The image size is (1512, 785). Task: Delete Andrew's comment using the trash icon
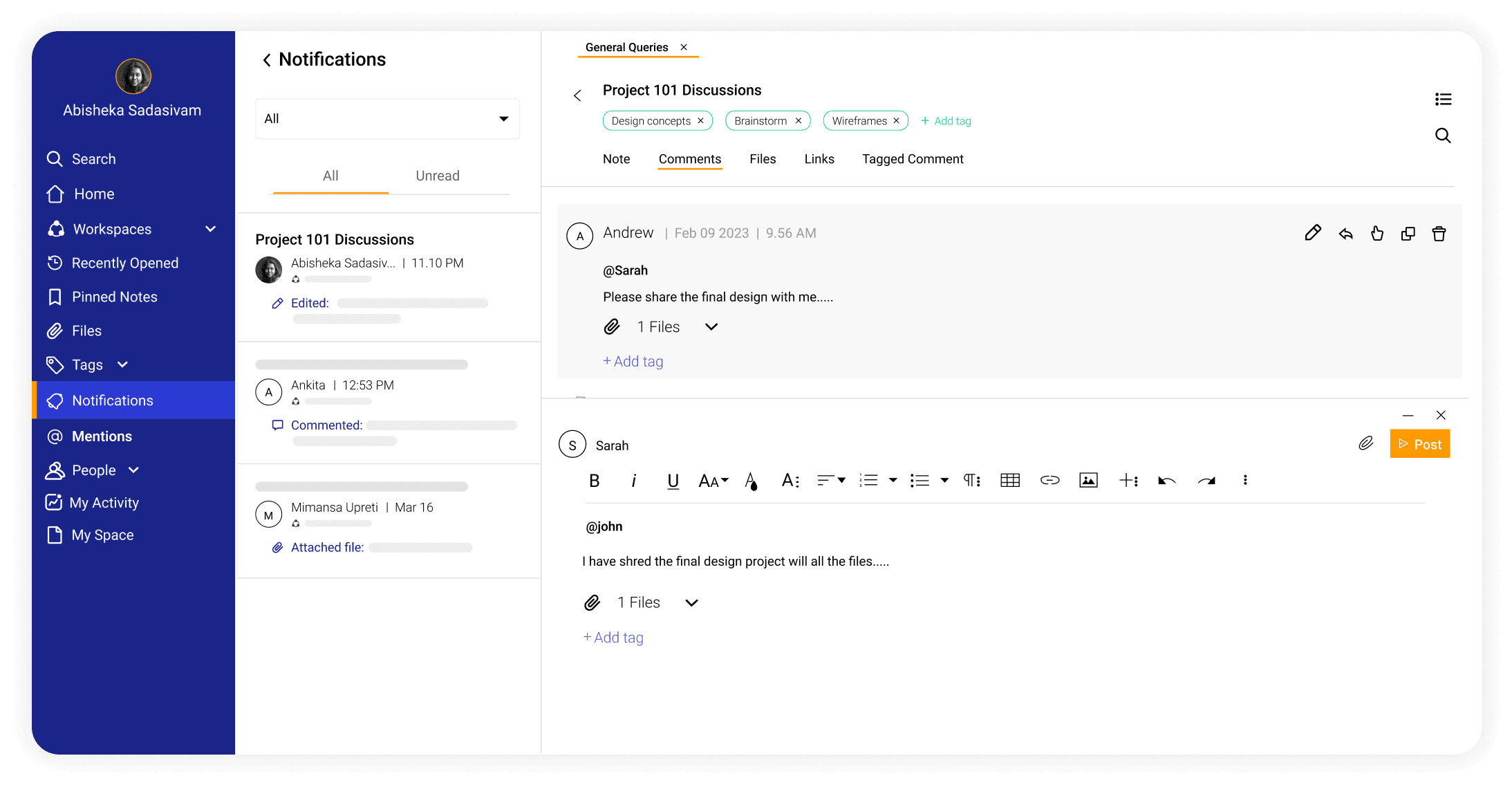click(1439, 233)
